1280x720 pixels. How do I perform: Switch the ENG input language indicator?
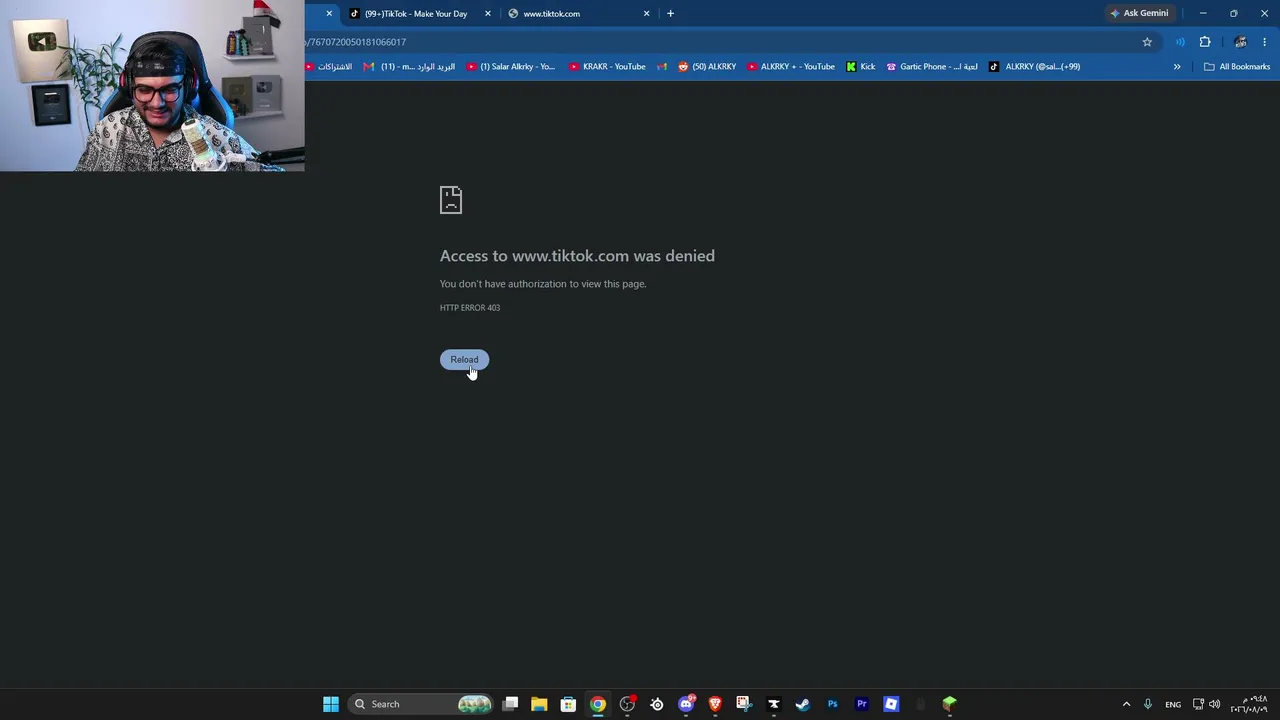tap(1173, 704)
